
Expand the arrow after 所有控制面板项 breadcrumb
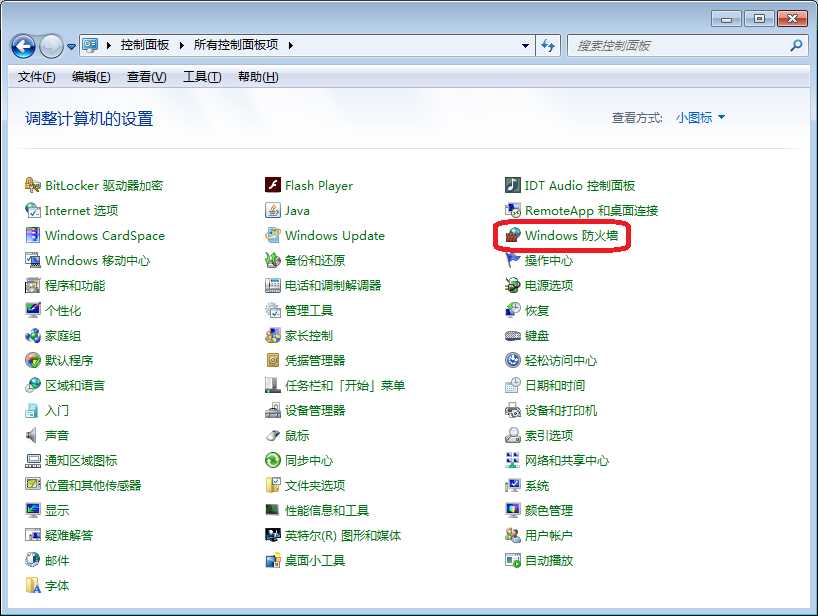pos(291,45)
